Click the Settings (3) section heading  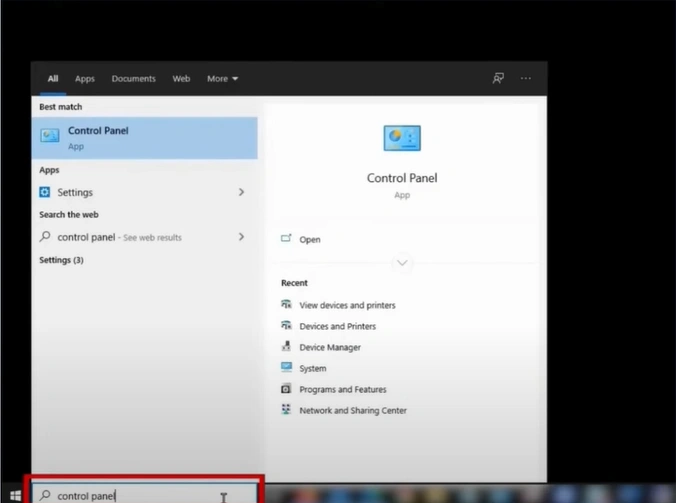click(61, 260)
